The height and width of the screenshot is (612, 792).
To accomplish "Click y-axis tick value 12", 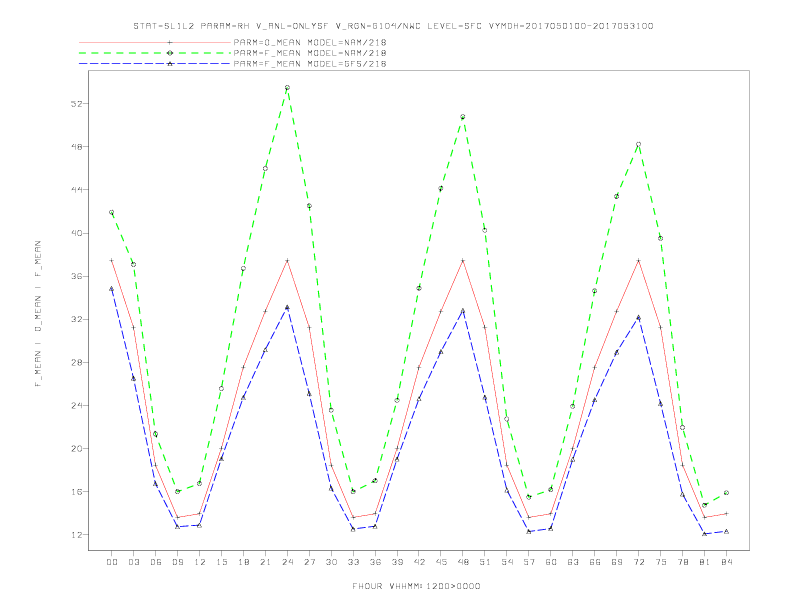I will [x=77, y=535].
